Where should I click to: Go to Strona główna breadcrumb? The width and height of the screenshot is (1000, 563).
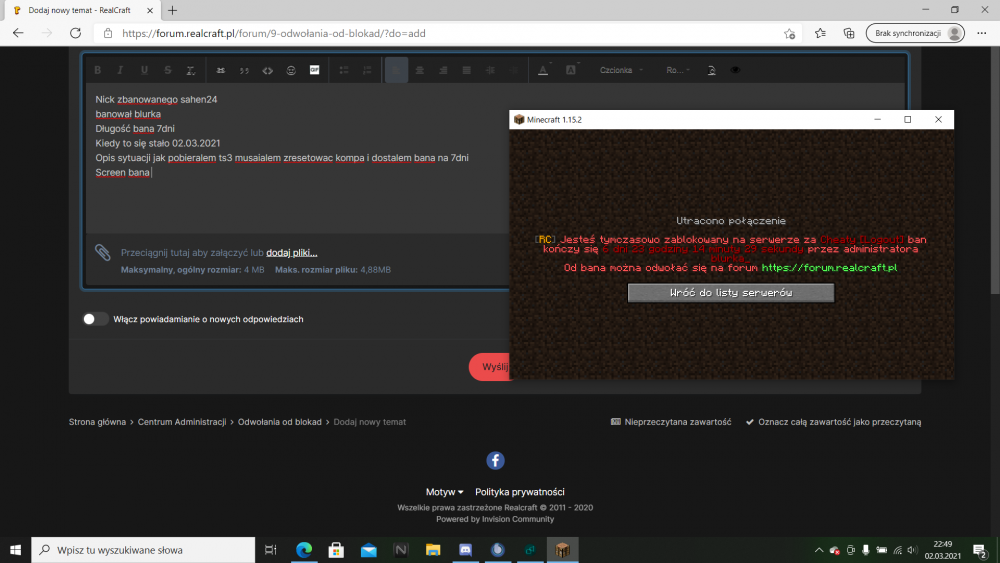(97, 422)
